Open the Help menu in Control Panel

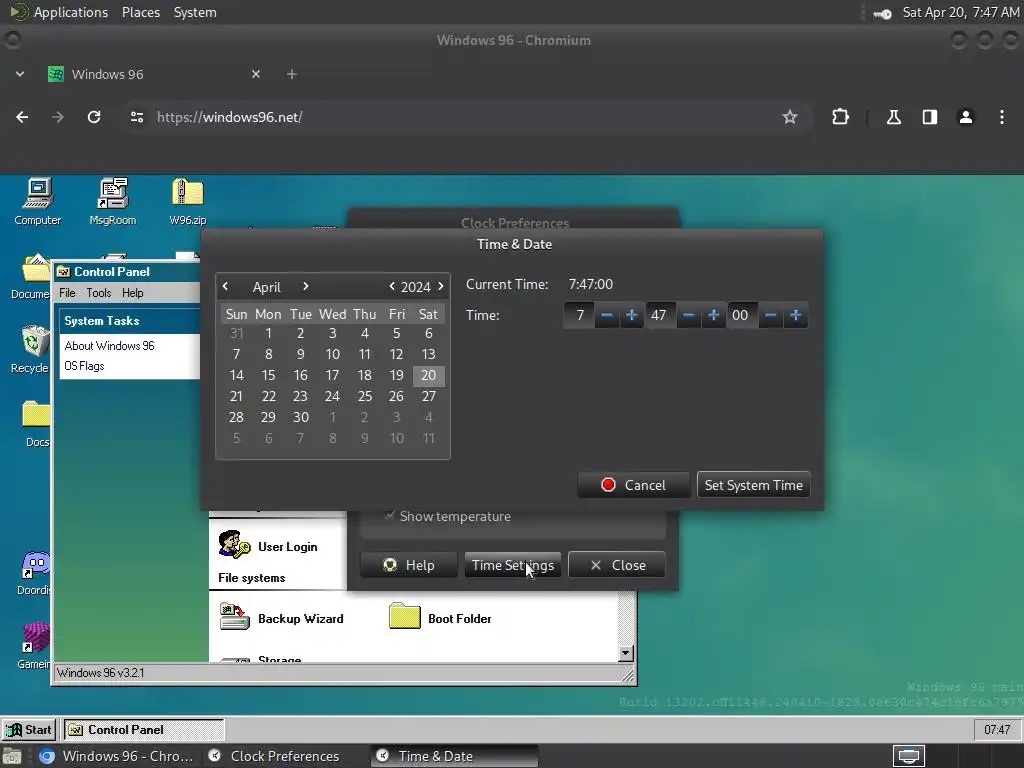tap(133, 293)
